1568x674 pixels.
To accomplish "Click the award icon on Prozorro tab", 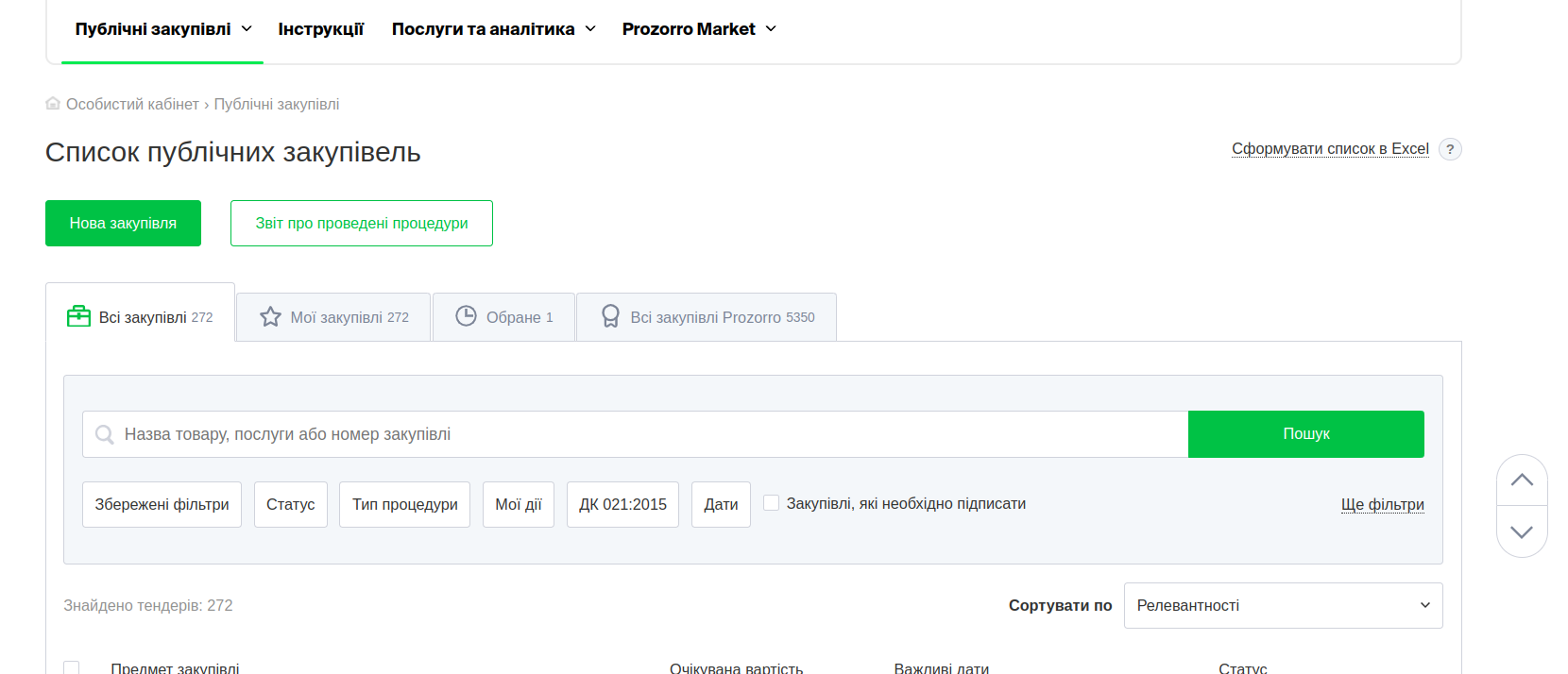I will click(610, 316).
